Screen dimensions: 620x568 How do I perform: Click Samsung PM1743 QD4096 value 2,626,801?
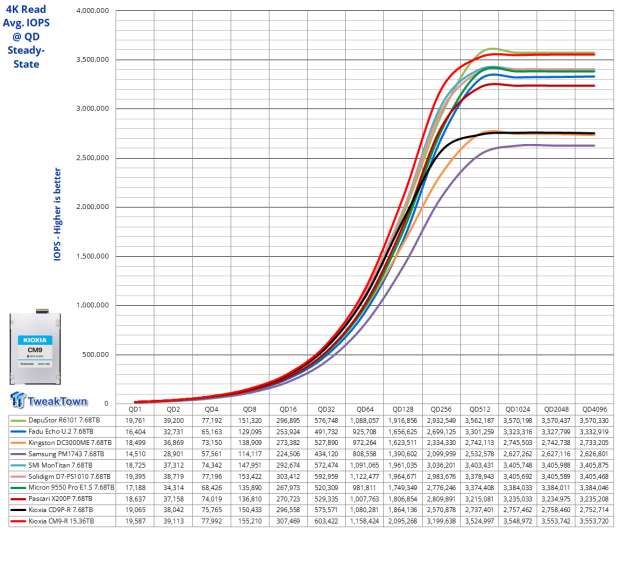pyautogui.click(x=594, y=454)
